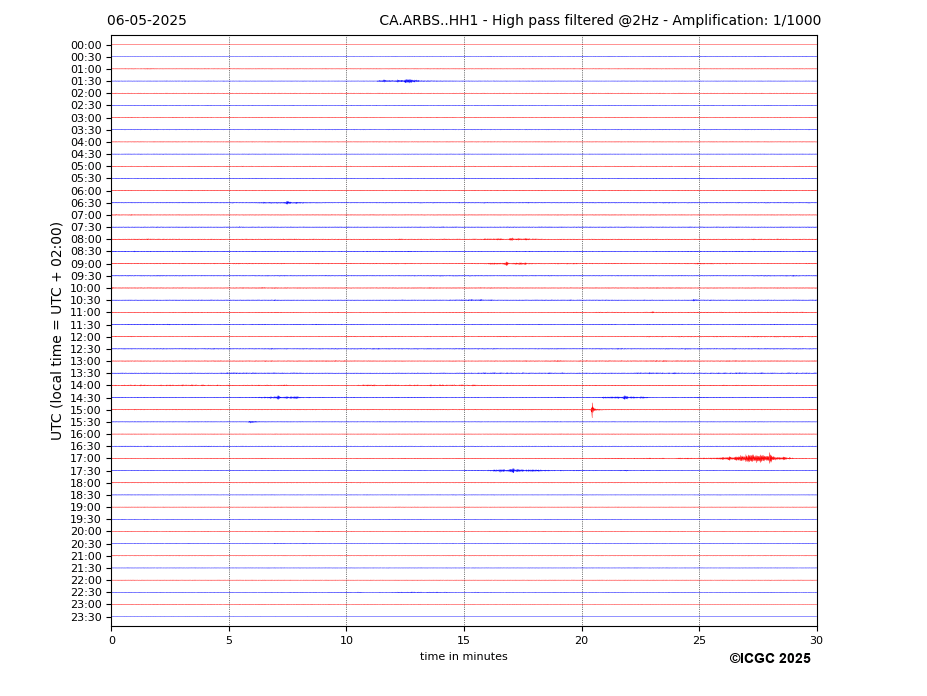Click the large red burst on 17:00 trace

(755, 458)
